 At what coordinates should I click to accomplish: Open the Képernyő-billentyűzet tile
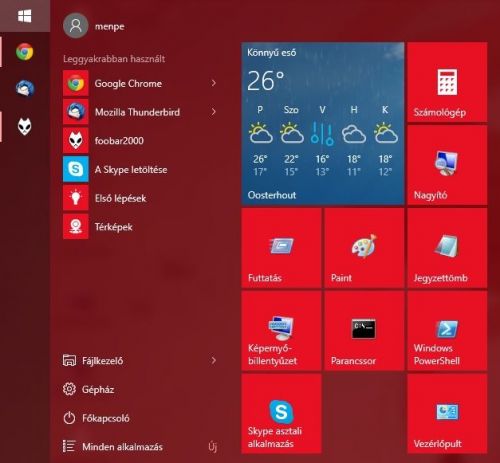click(281, 331)
